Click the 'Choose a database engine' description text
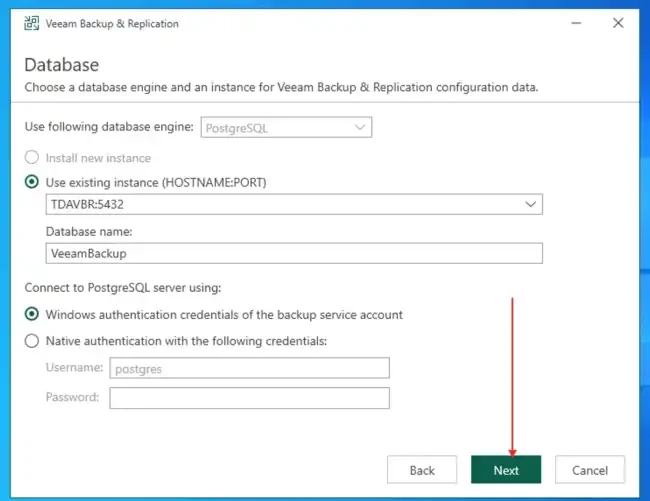 pos(281,87)
